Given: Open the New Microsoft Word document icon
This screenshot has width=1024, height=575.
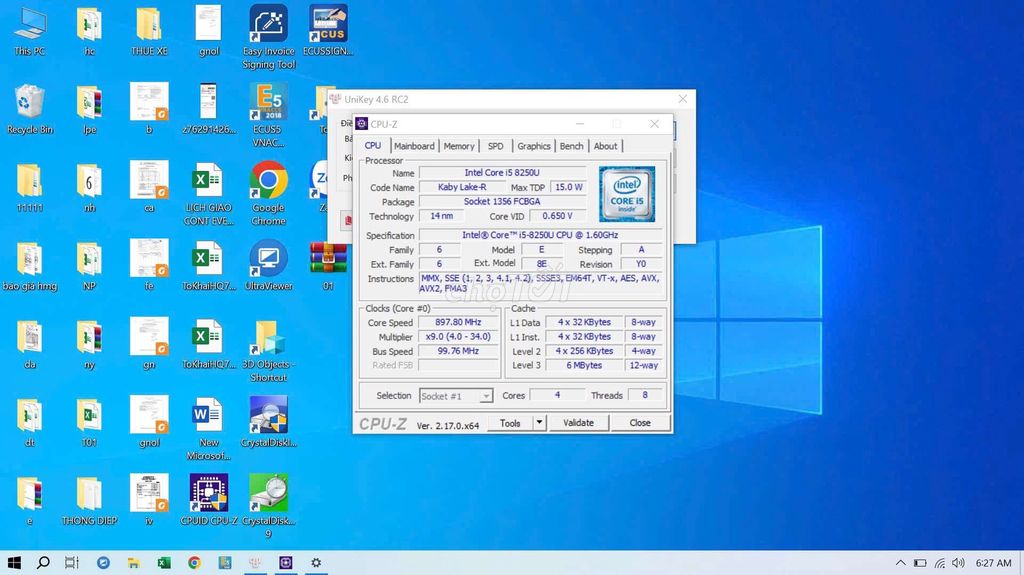Looking at the screenshot, I should coord(209,428).
